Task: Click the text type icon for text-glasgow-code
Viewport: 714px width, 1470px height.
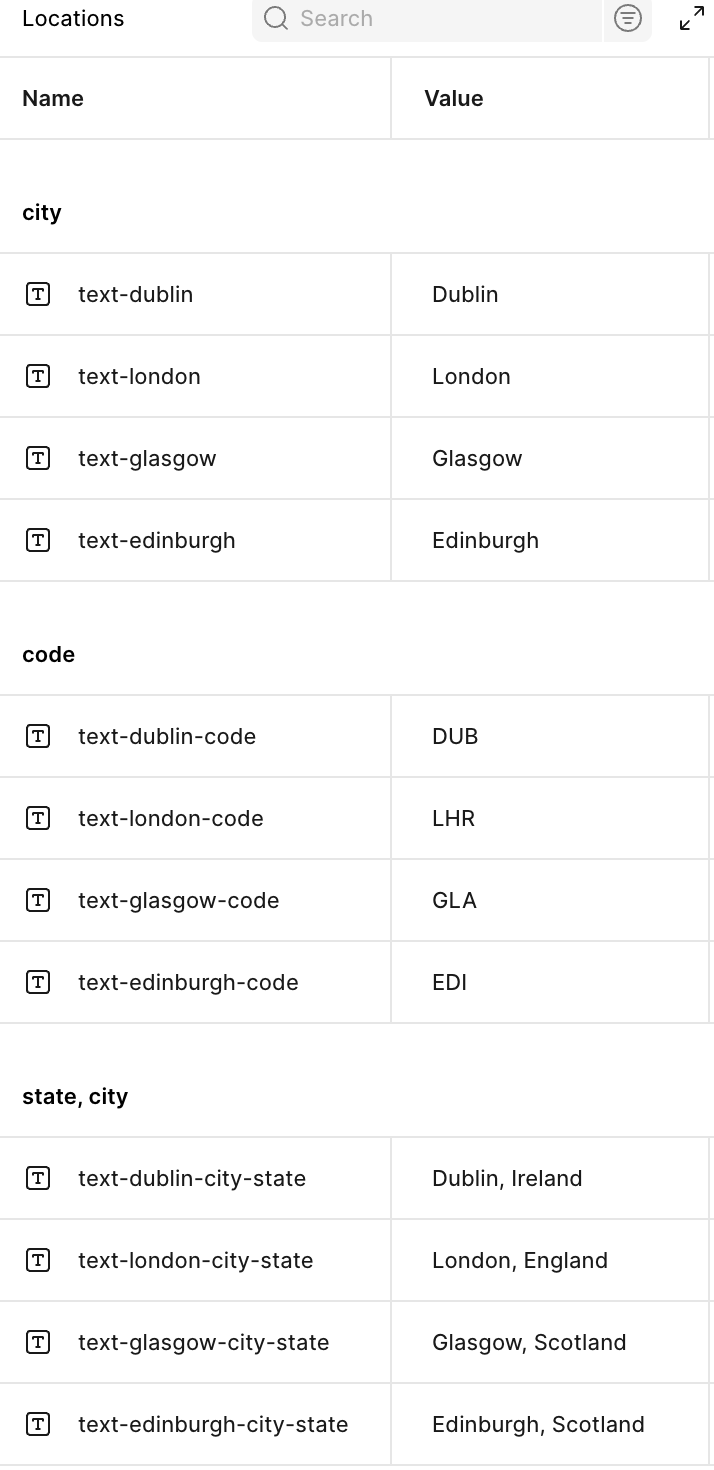Action: pos(38,900)
